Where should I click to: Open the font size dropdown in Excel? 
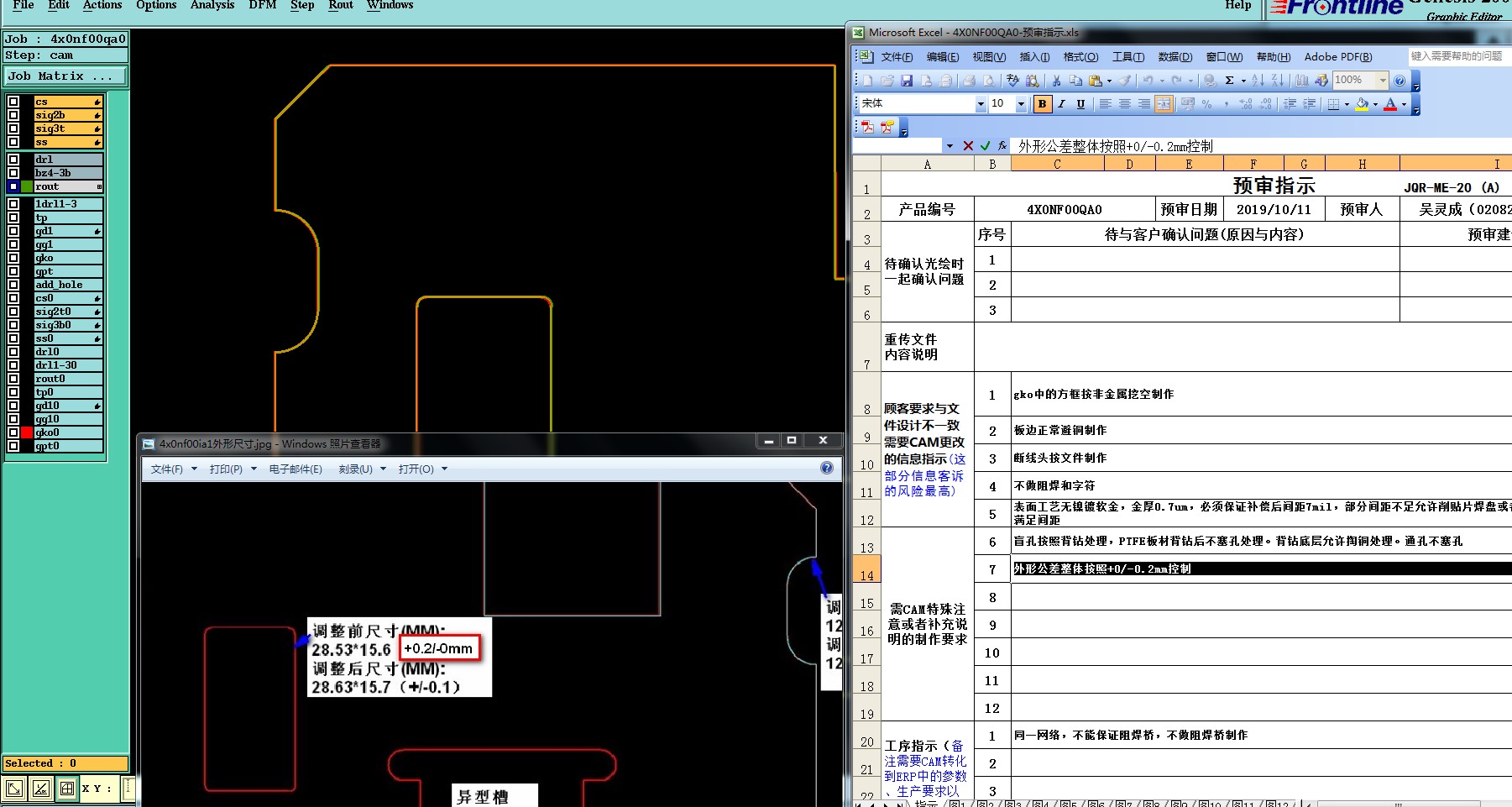tap(1021, 104)
